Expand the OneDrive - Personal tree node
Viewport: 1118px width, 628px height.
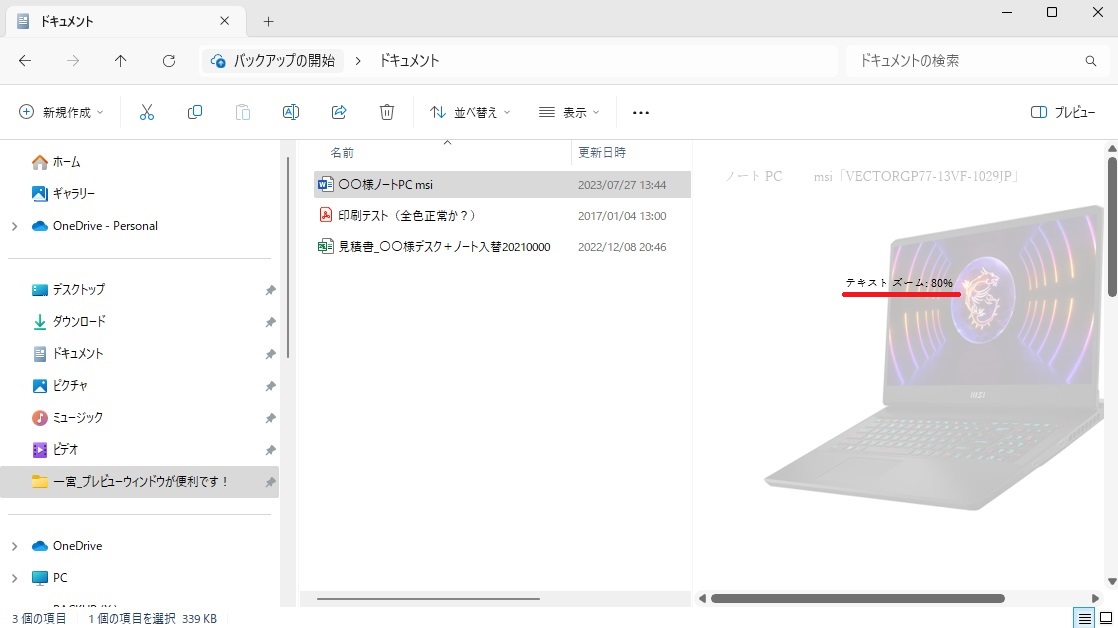(14, 226)
